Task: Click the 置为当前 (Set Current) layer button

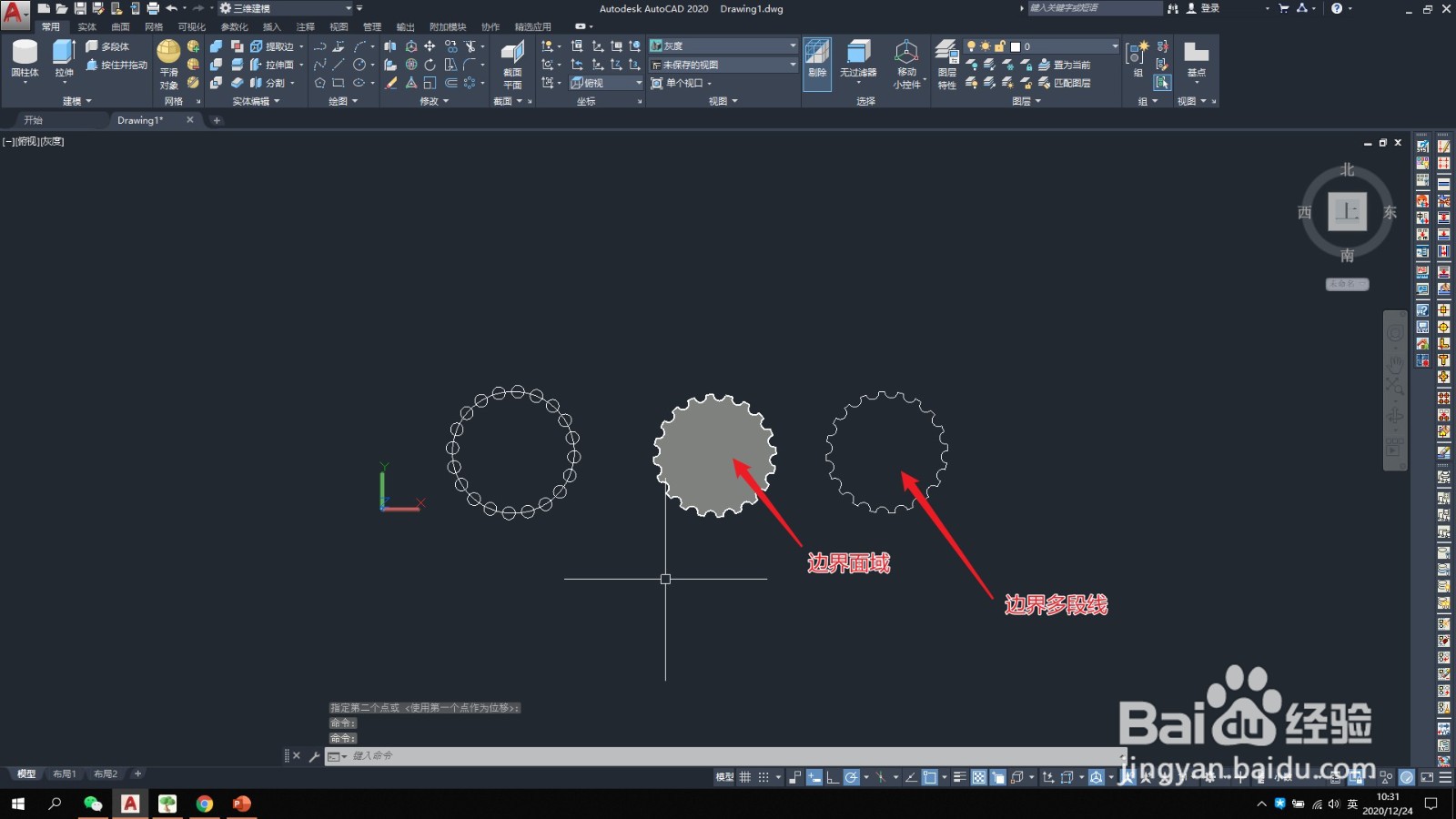Action: point(1071,65)
